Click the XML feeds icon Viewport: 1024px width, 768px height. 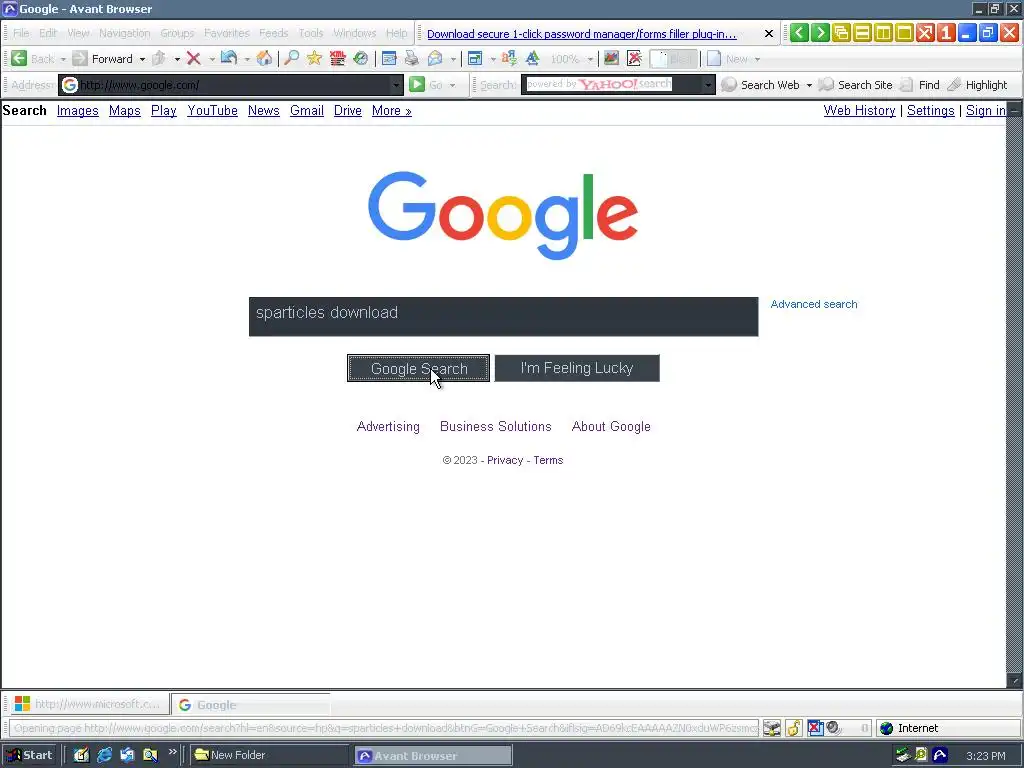pos(337,59)
